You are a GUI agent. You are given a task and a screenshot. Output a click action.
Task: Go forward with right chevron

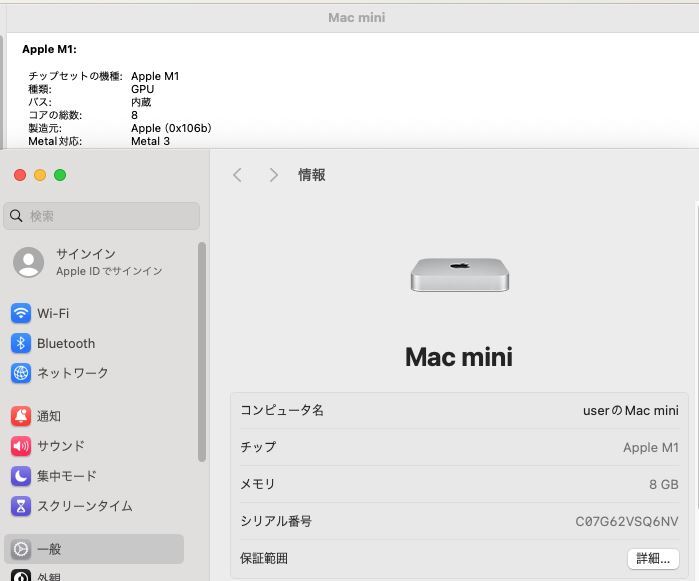point(274,175)
